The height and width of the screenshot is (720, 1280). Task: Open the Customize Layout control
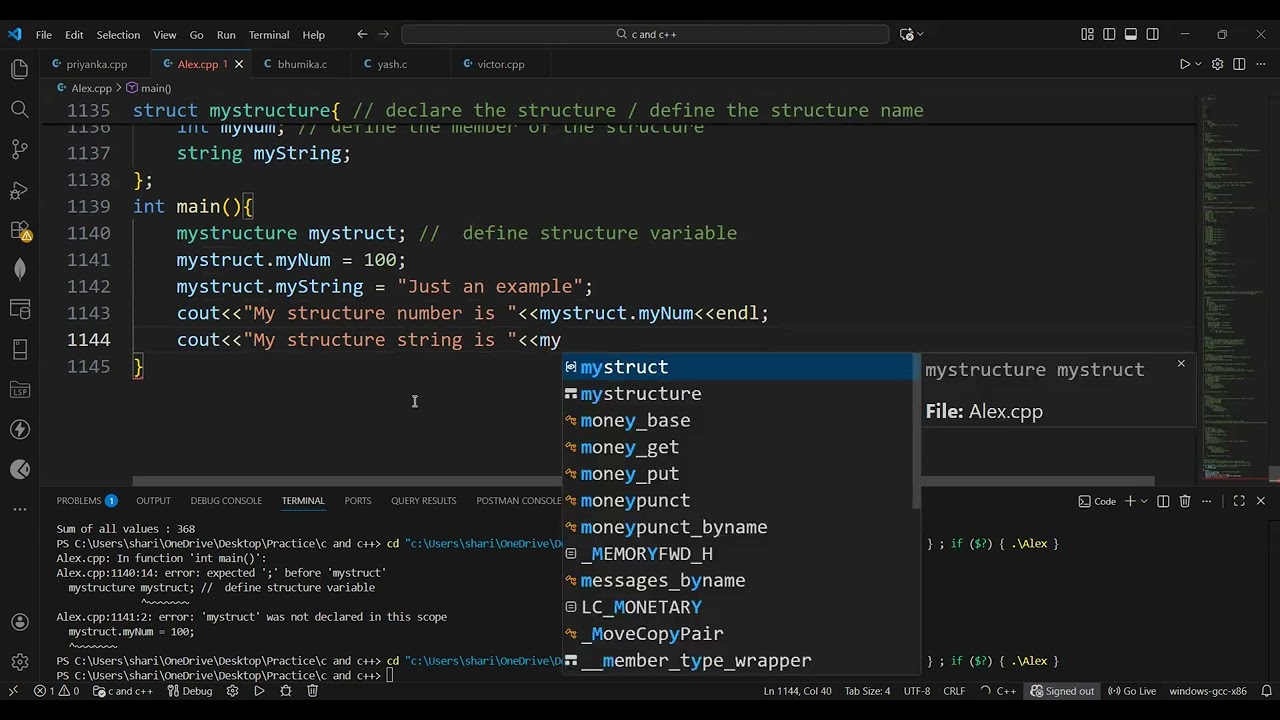1087,34
